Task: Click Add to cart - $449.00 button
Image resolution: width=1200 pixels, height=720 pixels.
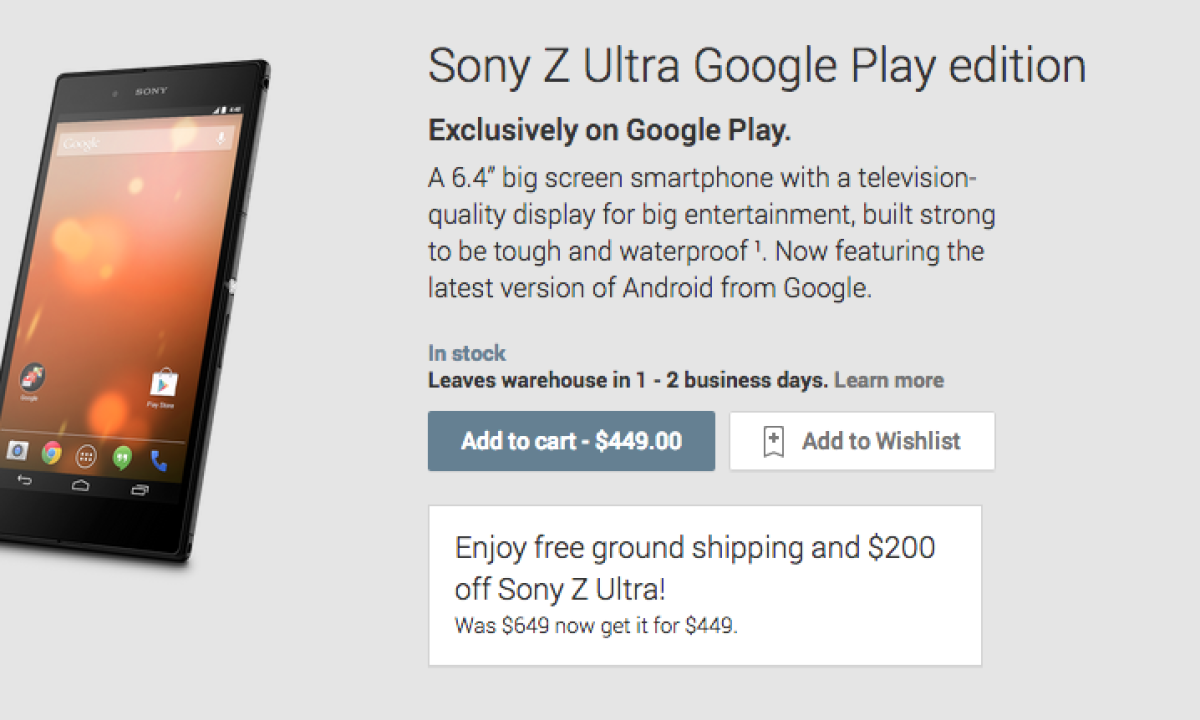Action: [x=571, y=441]
